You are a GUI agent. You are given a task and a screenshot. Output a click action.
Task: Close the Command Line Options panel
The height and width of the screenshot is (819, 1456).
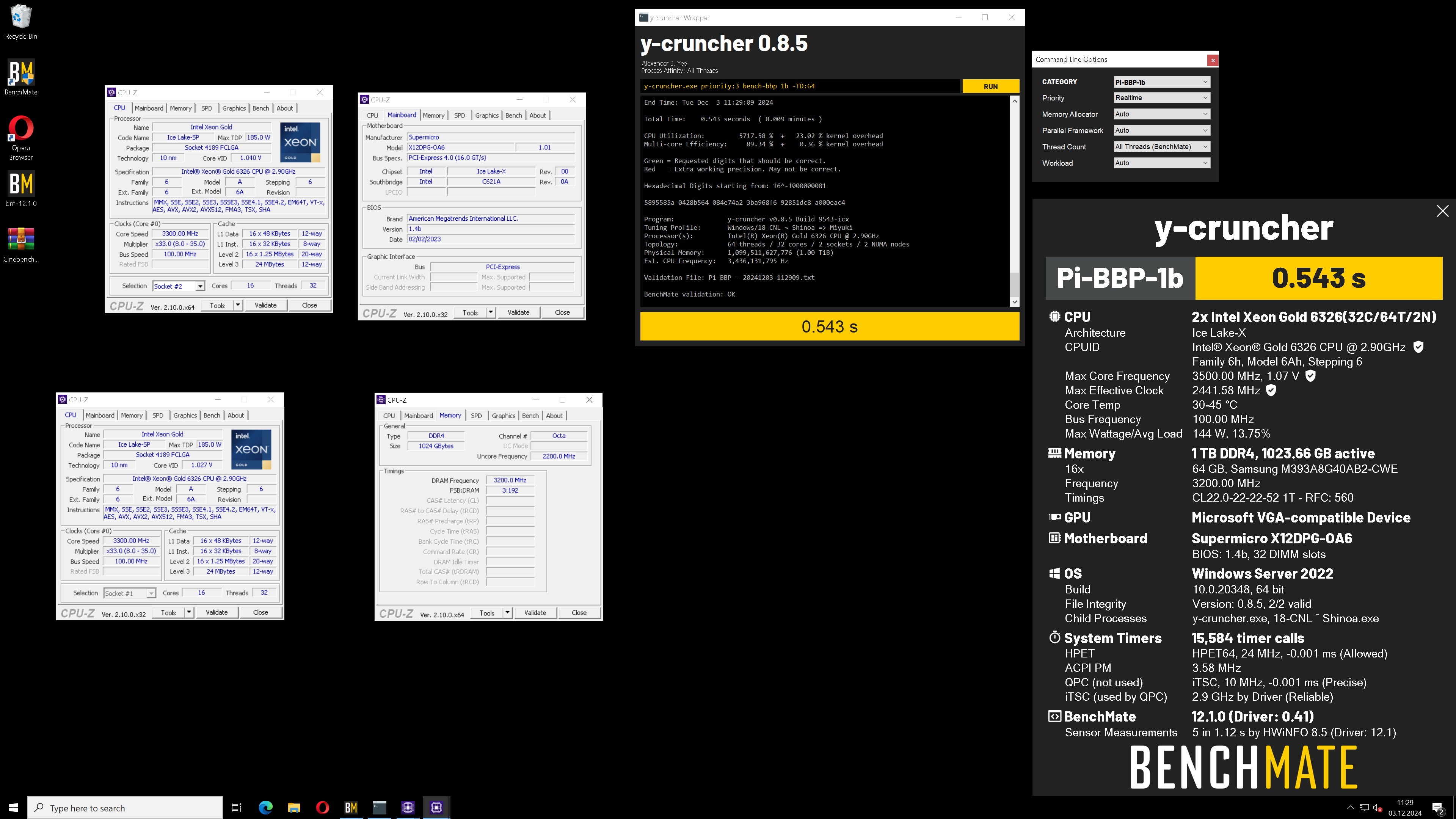1213,60
